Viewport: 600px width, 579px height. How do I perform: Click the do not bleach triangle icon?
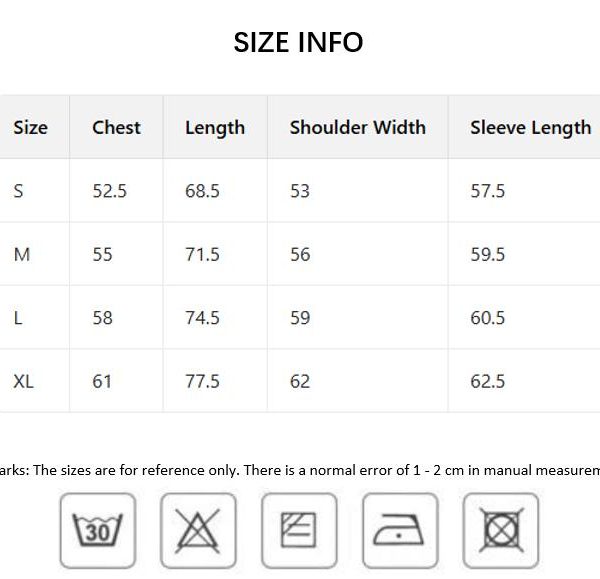pos(198,530)
